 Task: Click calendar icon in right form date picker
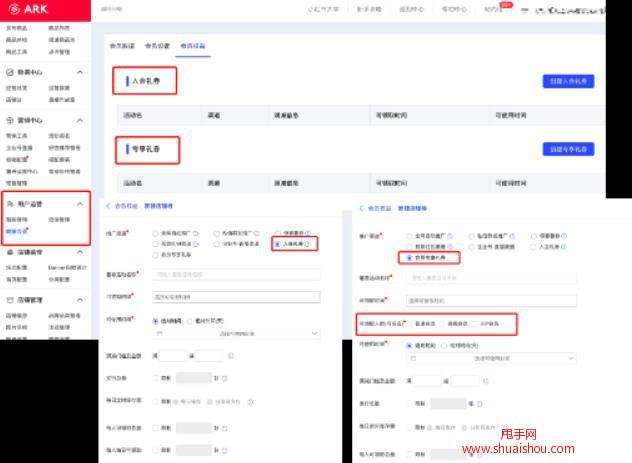pyautogui.click(x=413, y=358)
